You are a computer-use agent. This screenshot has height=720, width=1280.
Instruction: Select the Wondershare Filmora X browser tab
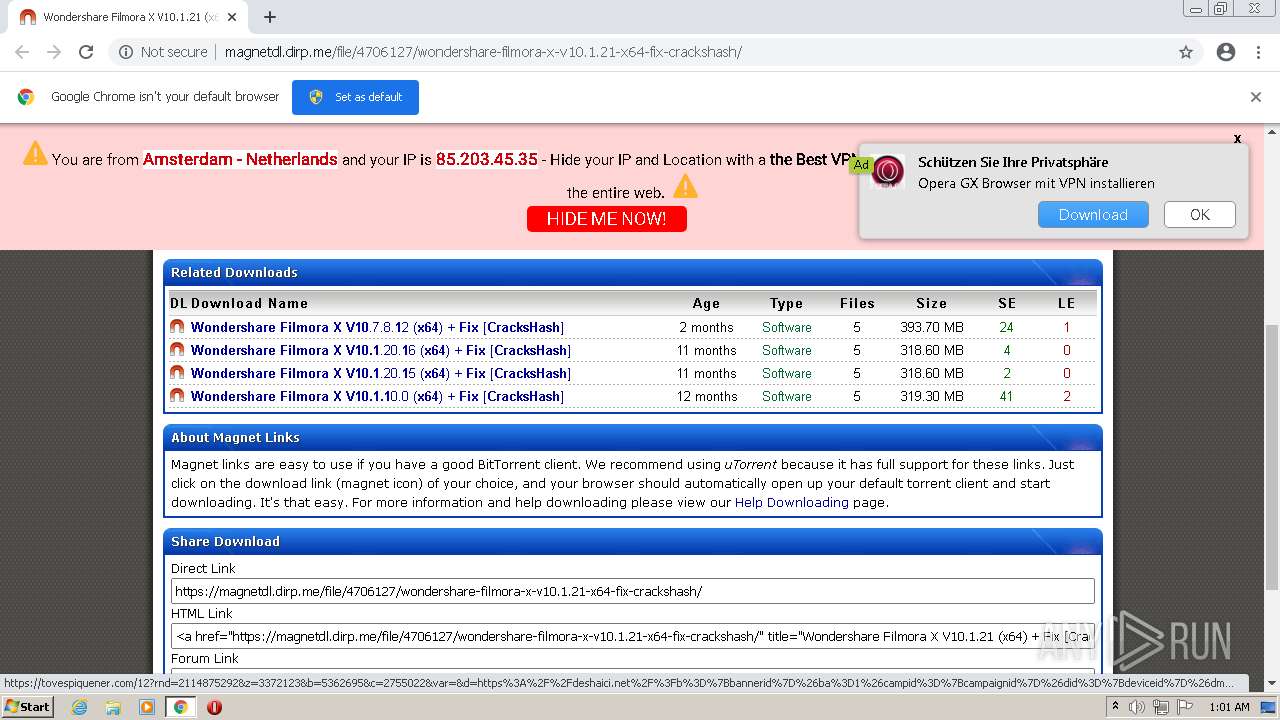pos(128,17)
